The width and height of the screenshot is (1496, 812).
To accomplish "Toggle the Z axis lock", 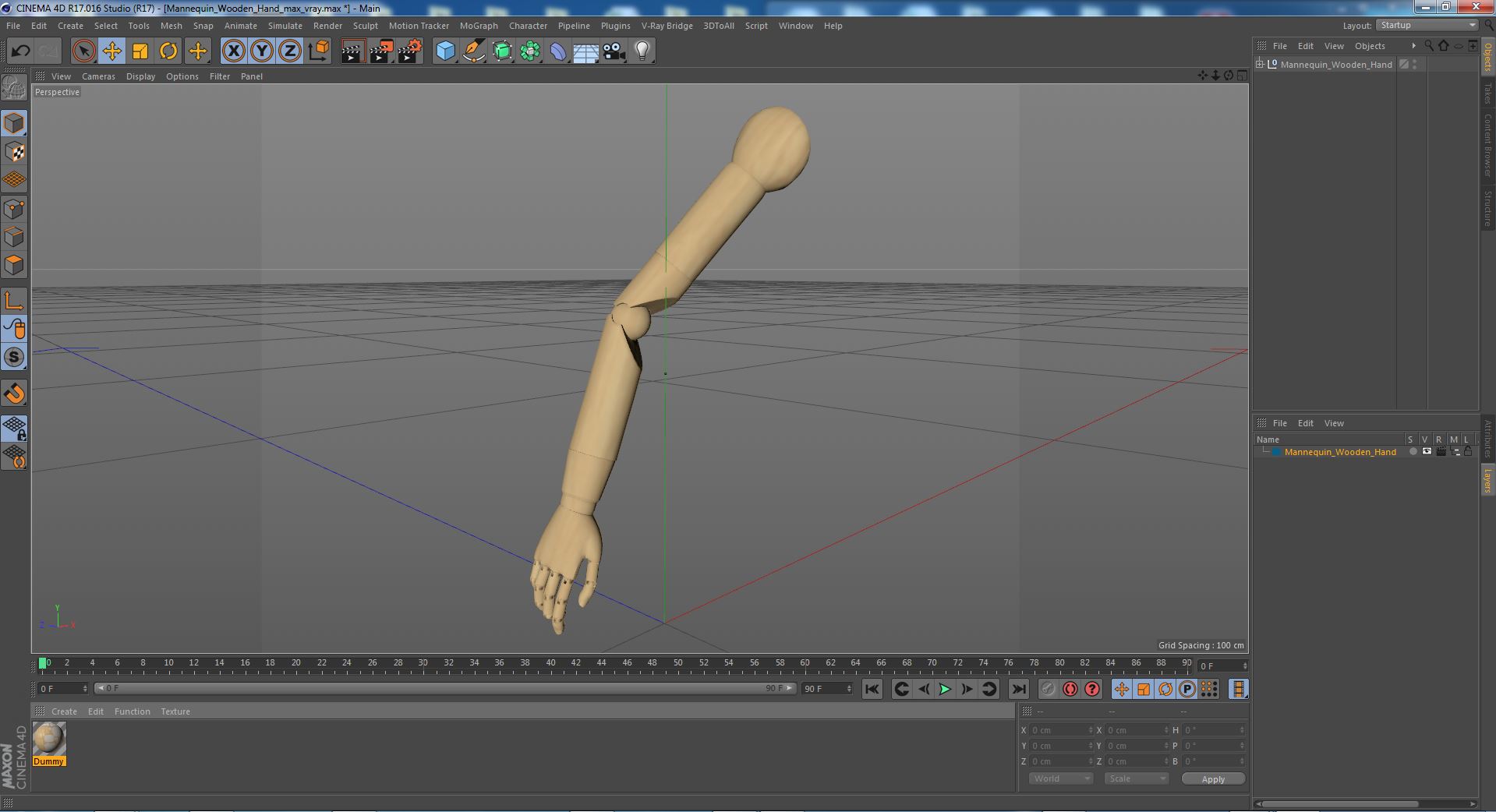I will (290, 51).
